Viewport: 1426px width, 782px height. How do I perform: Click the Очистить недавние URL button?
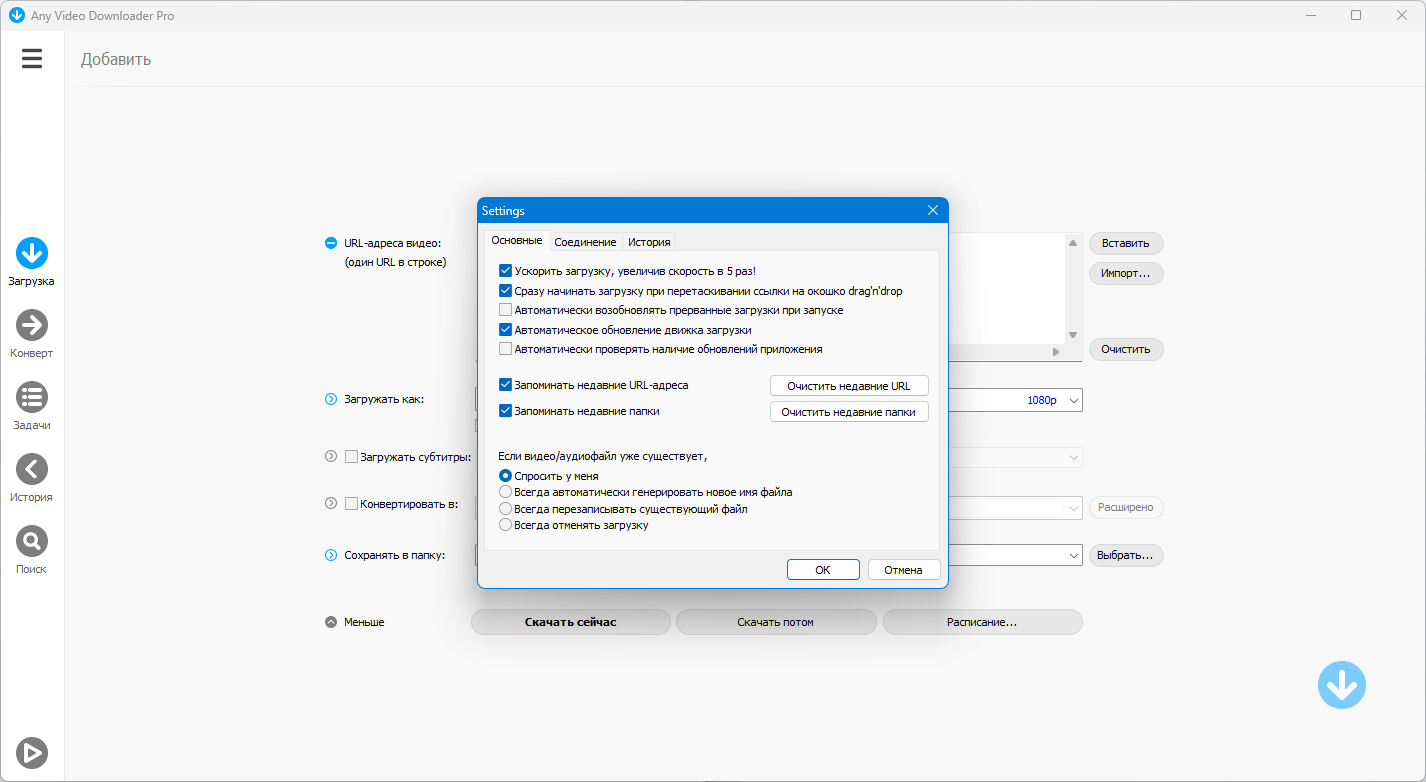pos(849,386)
